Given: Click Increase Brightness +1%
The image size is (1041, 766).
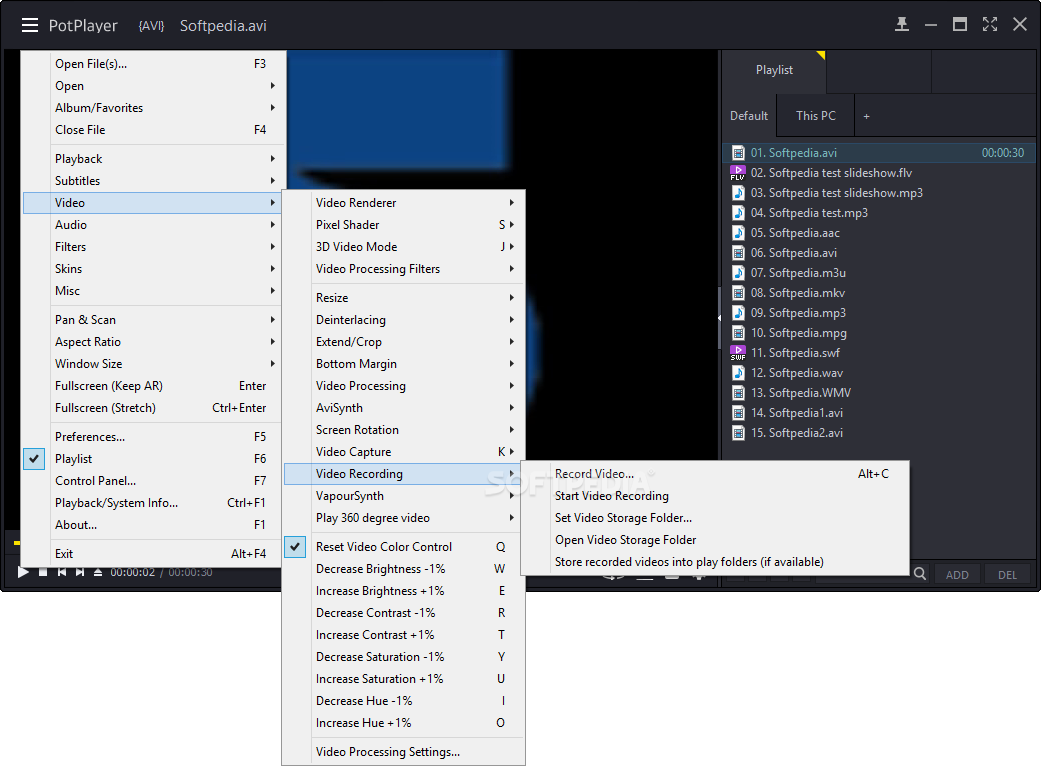Looking at the screenshot, I should (x=404, y=591).
